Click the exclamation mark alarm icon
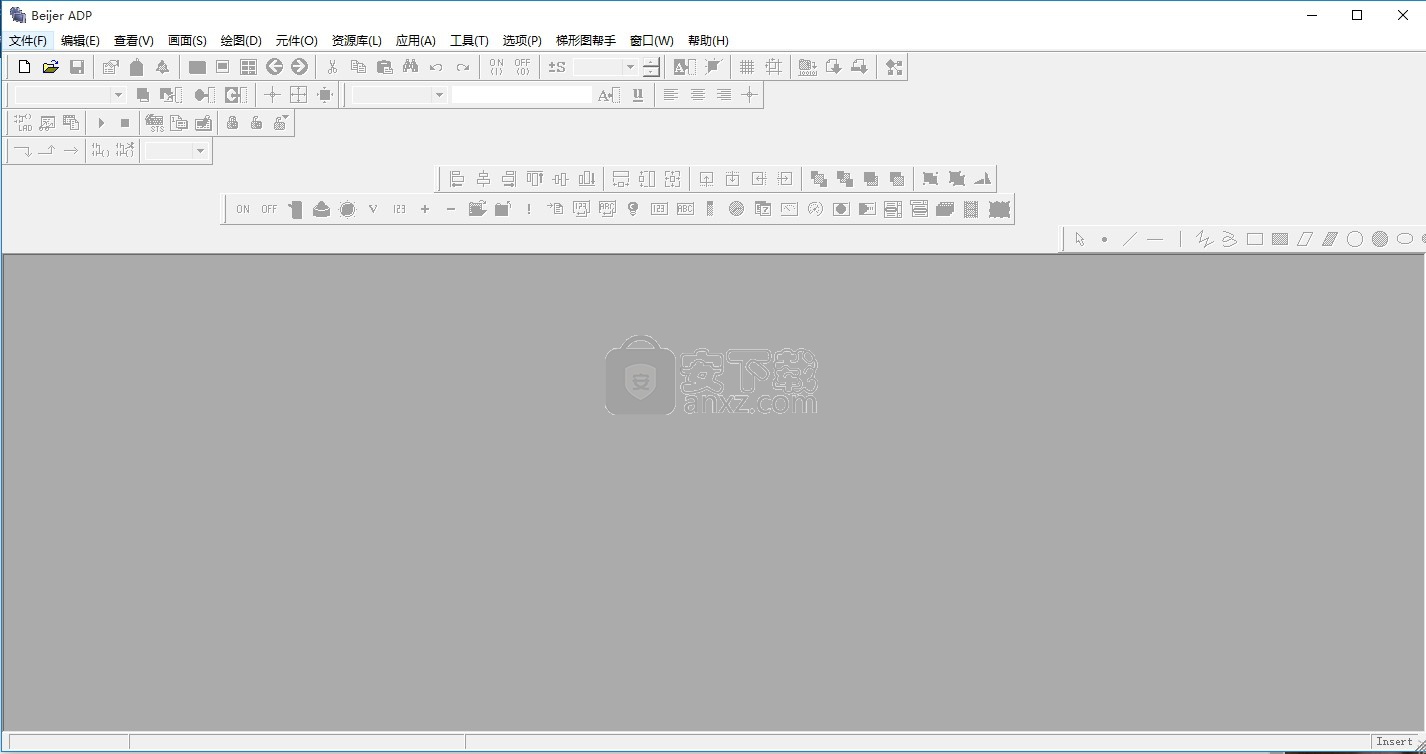The height and width of the screenshot is (754, 1426). point(529,209)
